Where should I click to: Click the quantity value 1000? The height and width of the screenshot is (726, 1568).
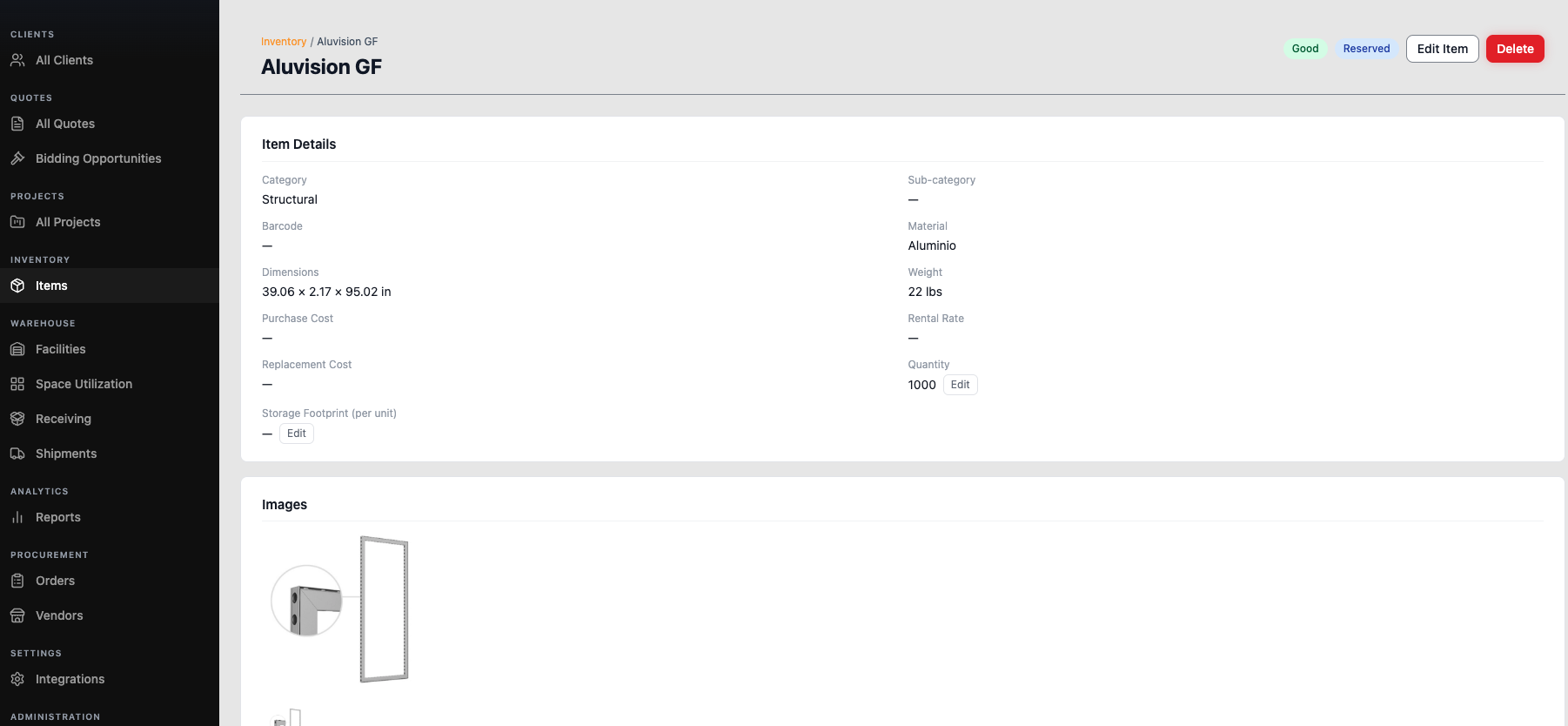(x=922, y=385)
